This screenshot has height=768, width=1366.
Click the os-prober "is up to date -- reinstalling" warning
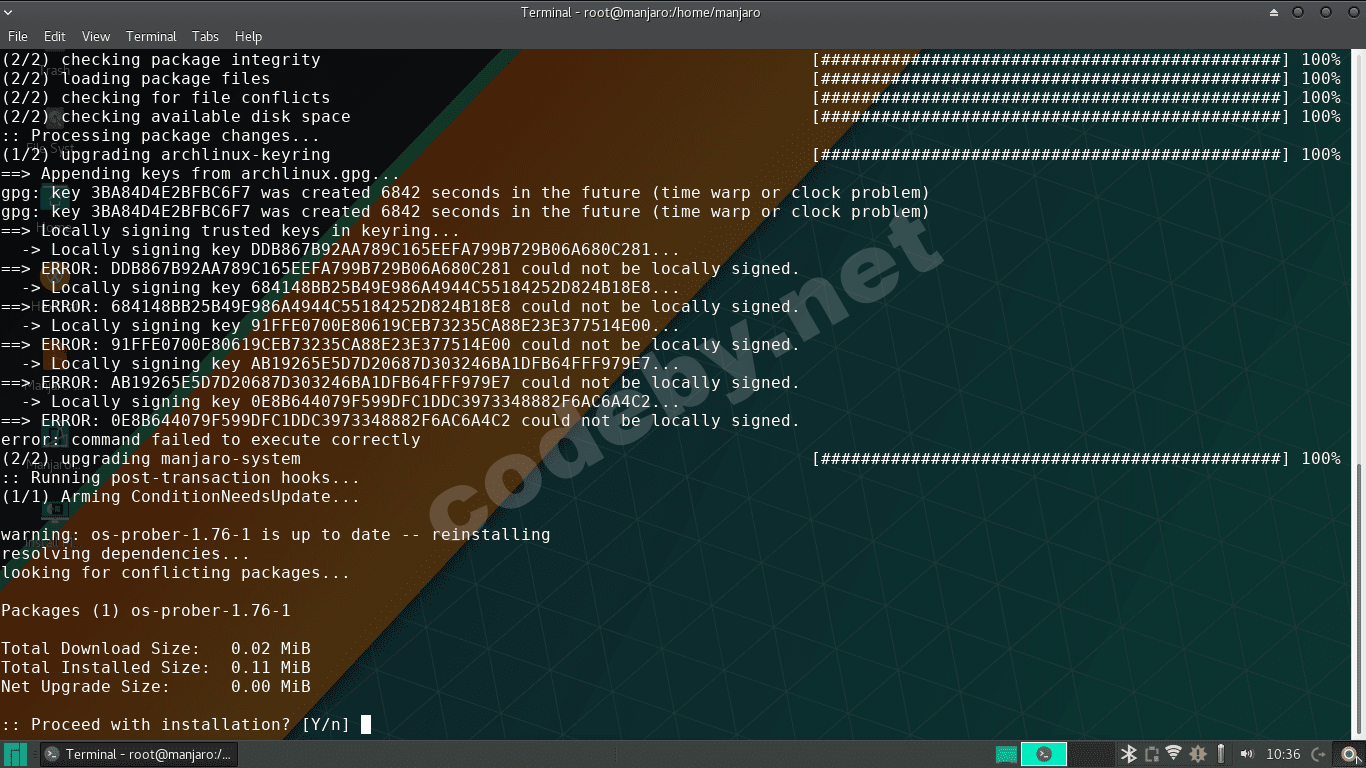(x=276, y=534)
